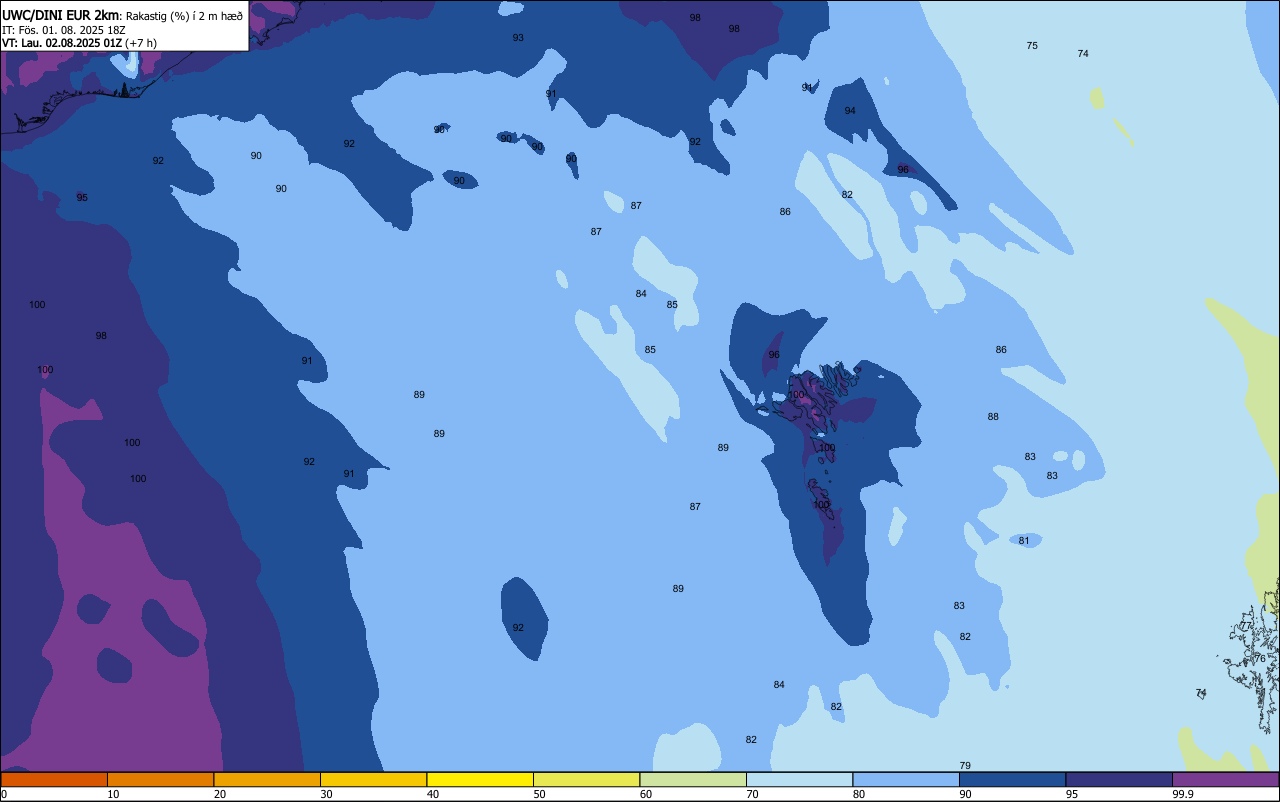Click the humidity value '94' on the map

(x=850, y=111)
